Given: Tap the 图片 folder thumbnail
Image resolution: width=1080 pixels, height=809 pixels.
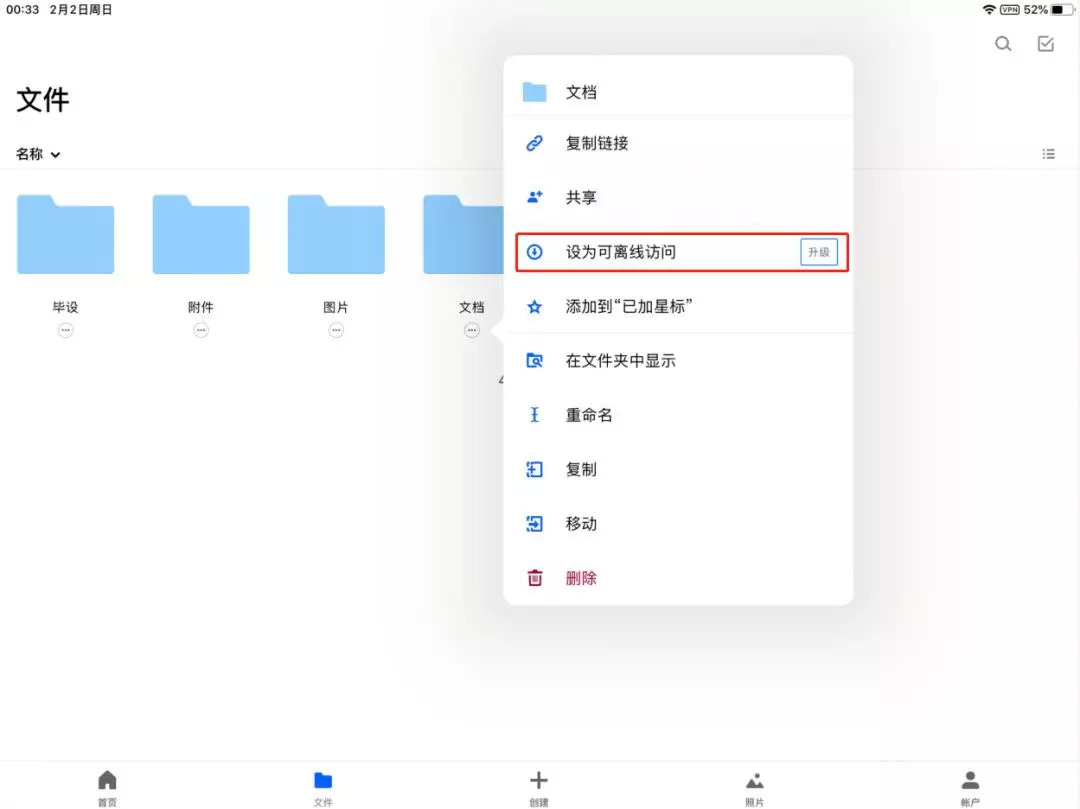Looking at the screenshot, I should click(336, 234).
